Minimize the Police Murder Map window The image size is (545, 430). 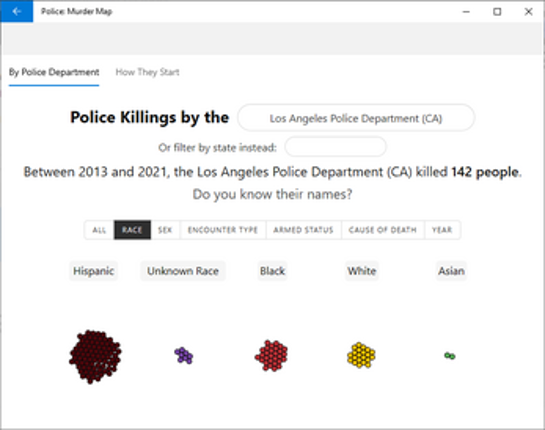(x=466, y=11)
